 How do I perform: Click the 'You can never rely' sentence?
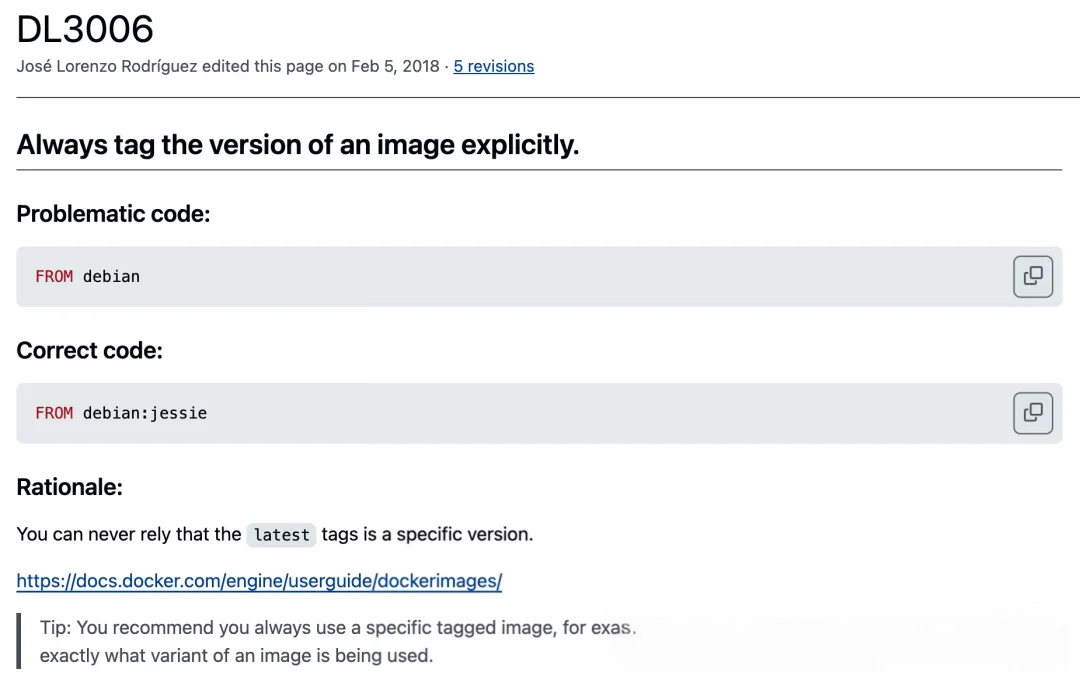[129, 534]
